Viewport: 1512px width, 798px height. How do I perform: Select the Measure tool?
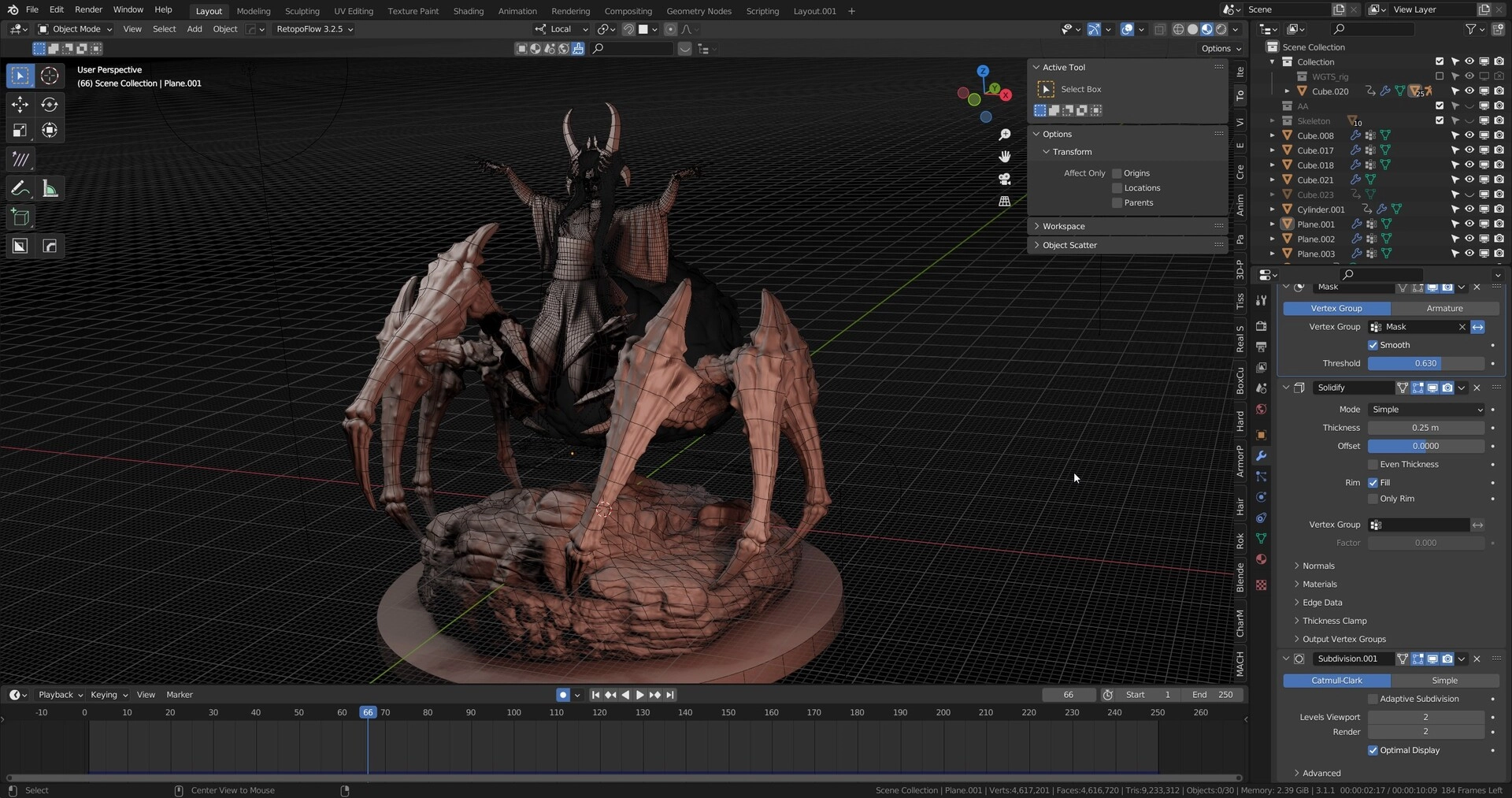coord(50,188)
